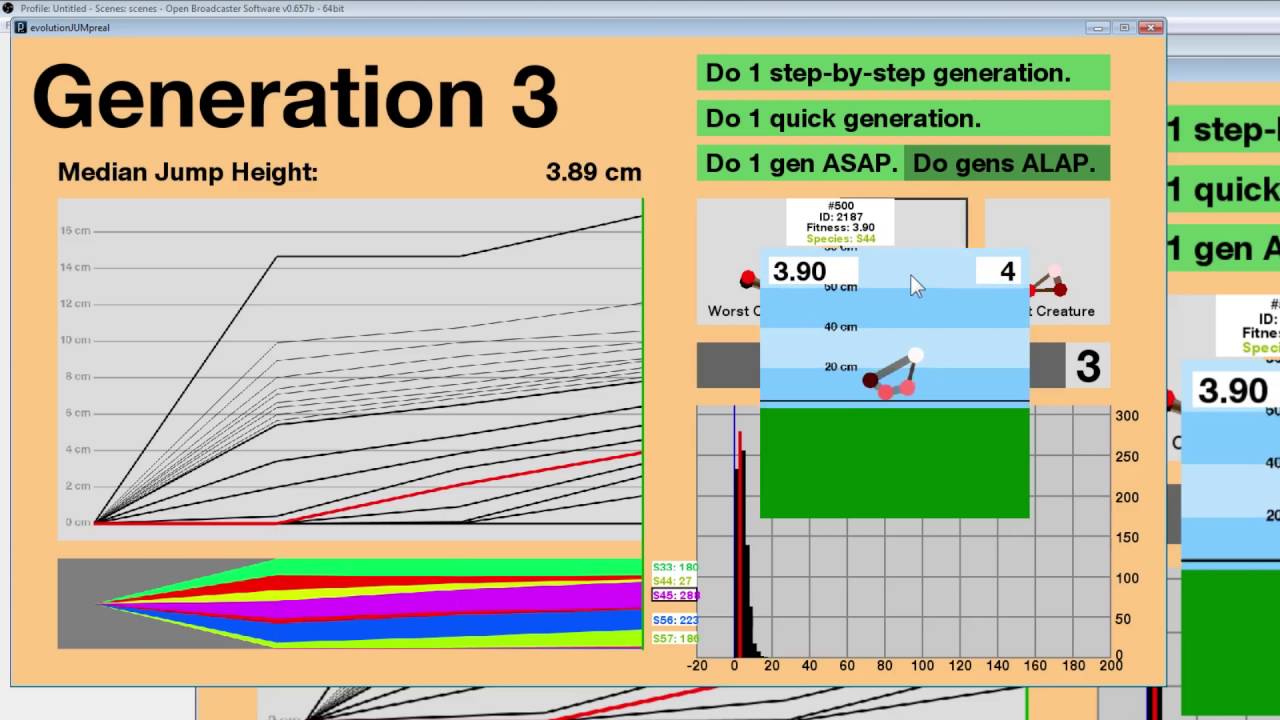Click 'Do 1 step-by-step generation.' button

[x=903, y=73]
